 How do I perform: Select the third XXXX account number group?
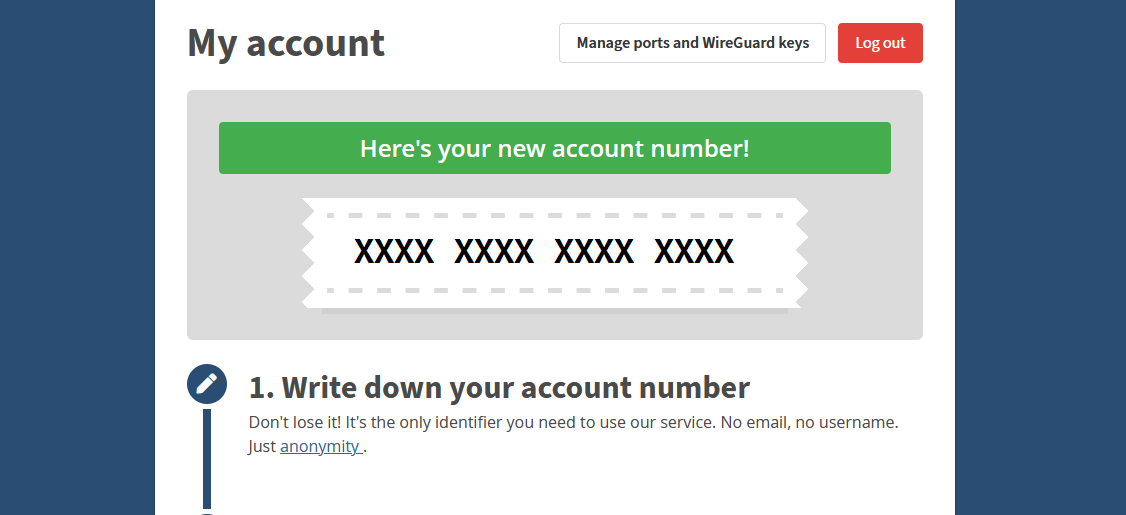pos(594,251)
